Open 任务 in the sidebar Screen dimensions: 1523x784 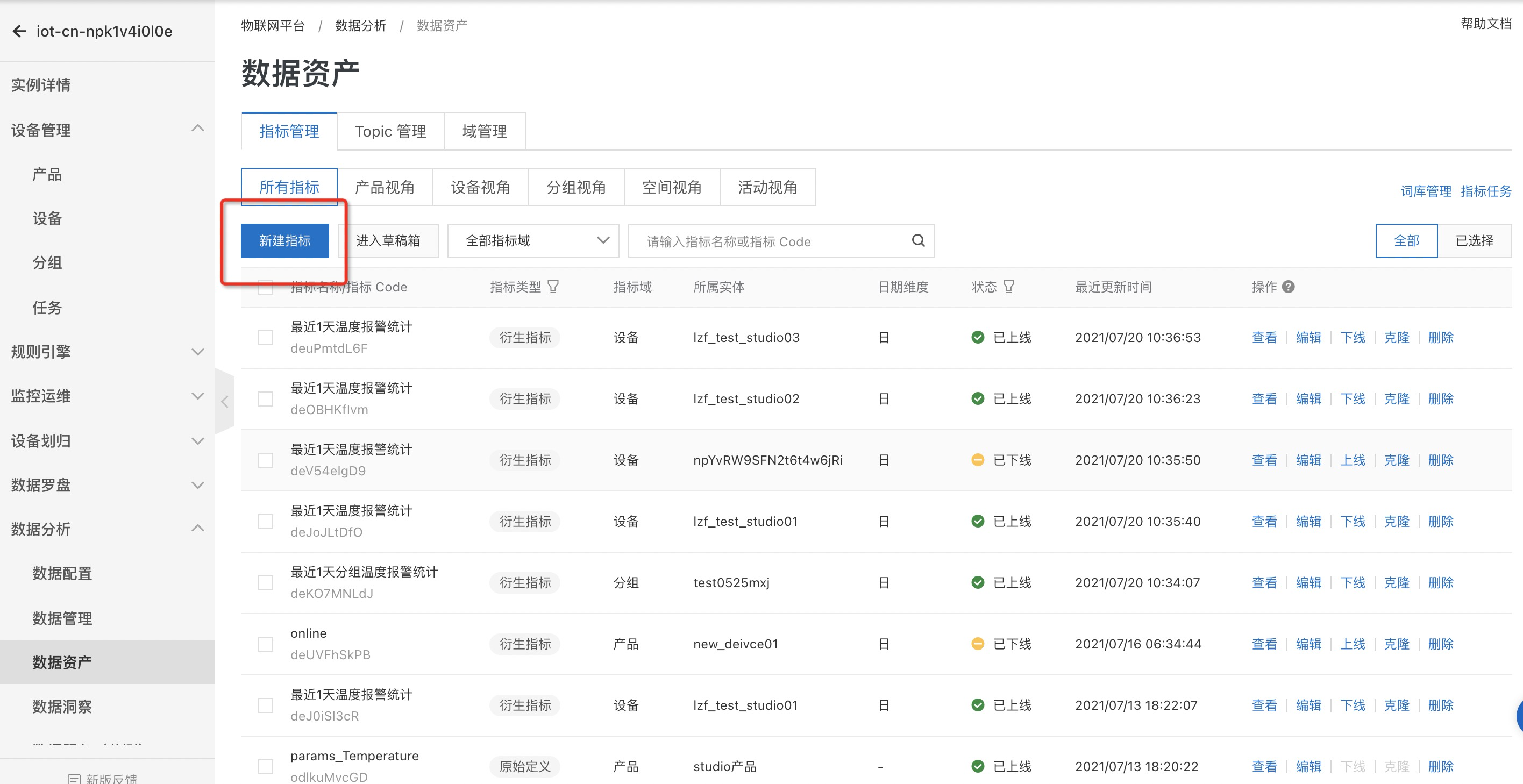(47, 308)
